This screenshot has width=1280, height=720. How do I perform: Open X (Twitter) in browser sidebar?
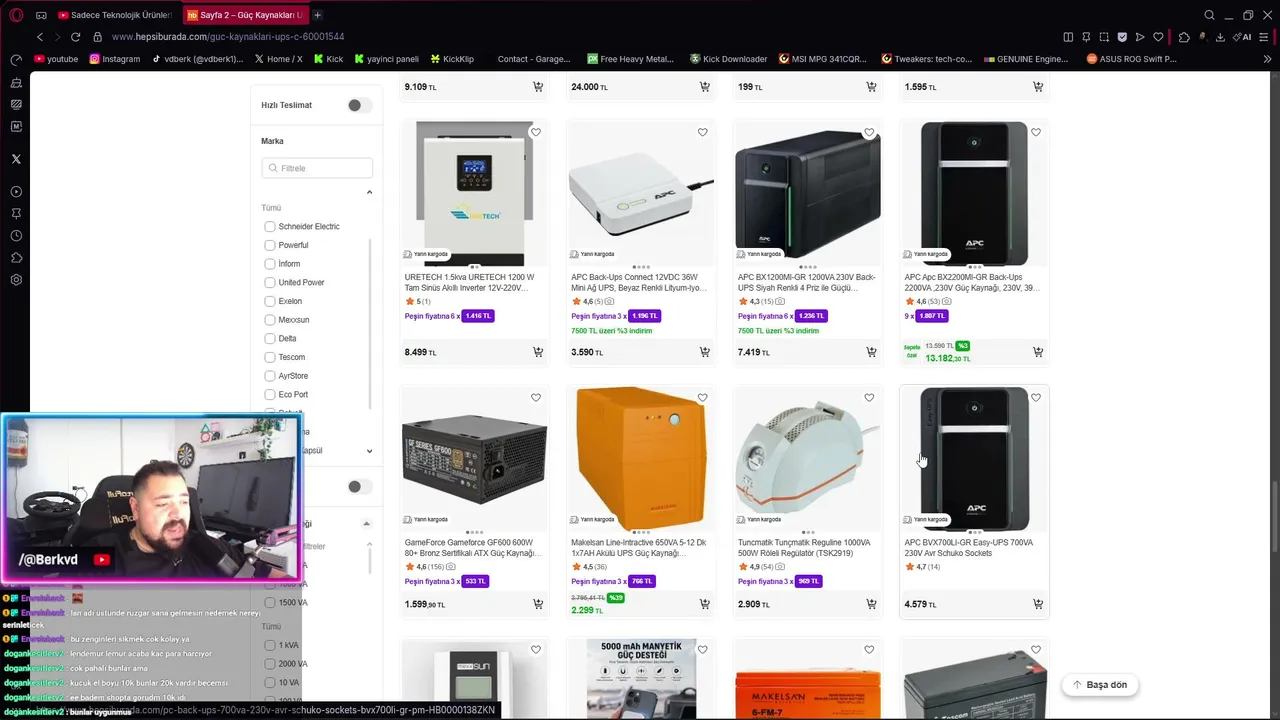(16, 159)
